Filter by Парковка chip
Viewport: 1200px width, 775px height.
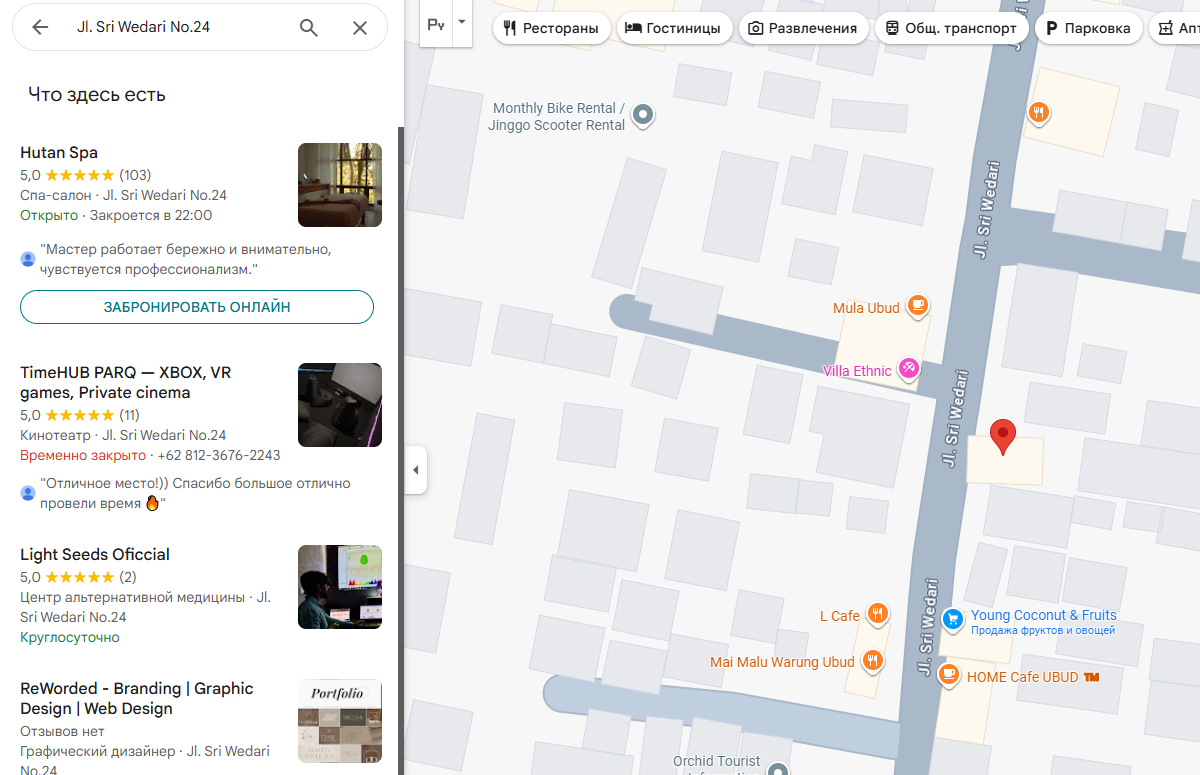pos(1088,28)
